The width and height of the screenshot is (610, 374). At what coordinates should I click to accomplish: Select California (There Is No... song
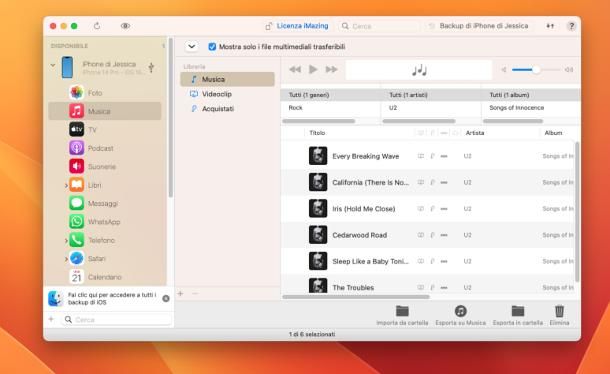[427, 182]
